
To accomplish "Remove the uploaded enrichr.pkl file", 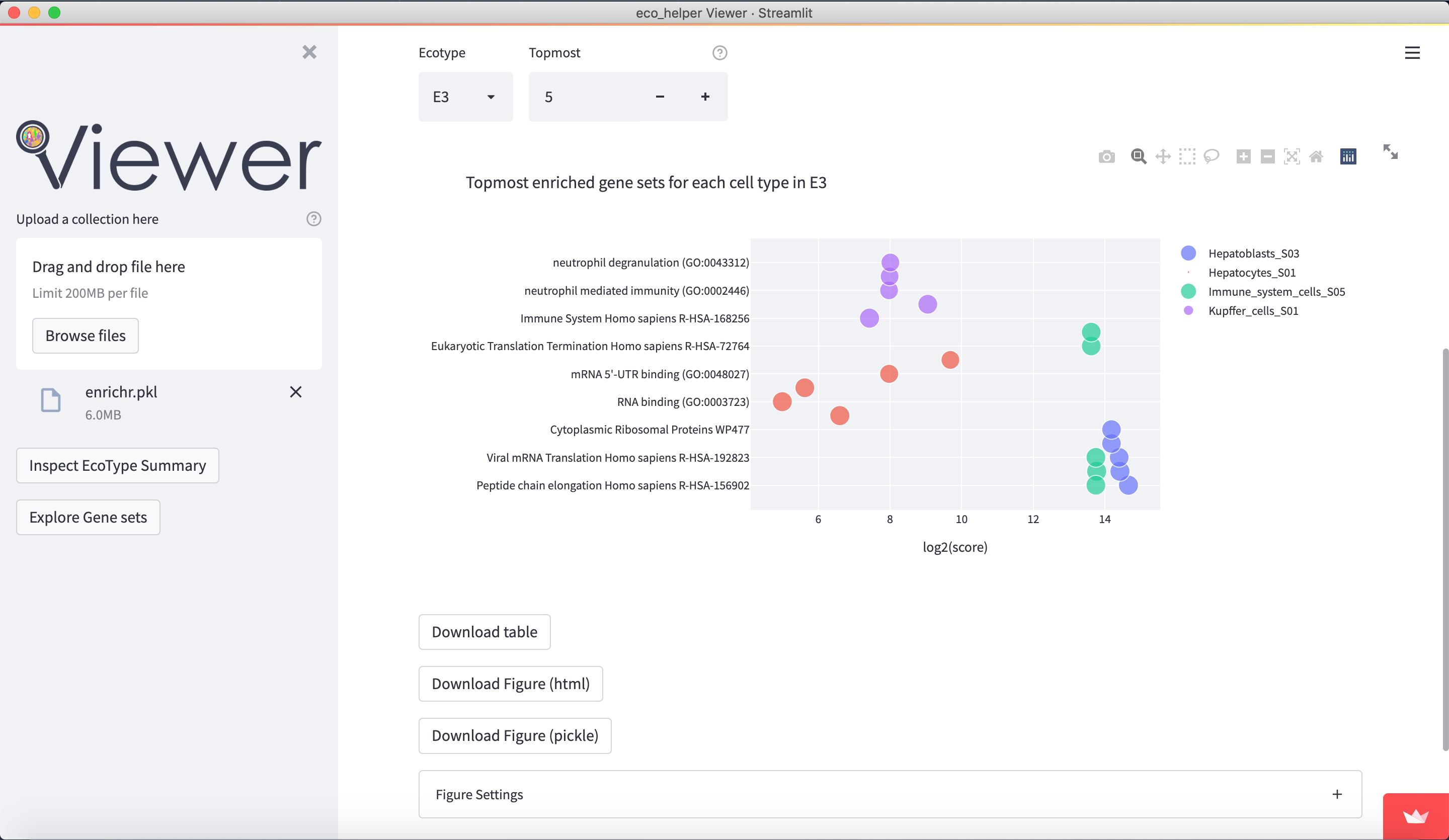I will tap(295, 392).
